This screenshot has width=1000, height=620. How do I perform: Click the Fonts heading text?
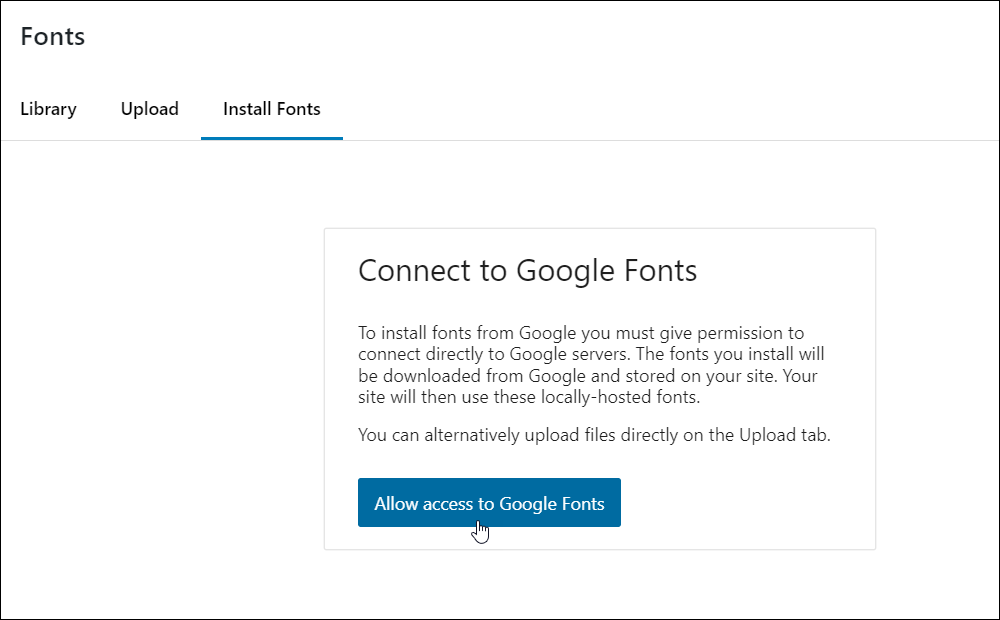point(52,36)
